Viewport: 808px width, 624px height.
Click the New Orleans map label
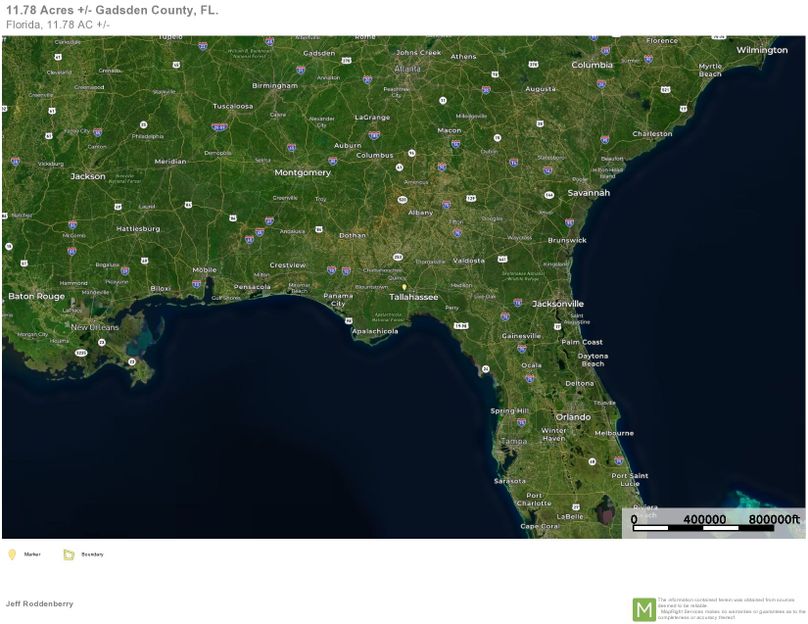(x=94, y=327)
